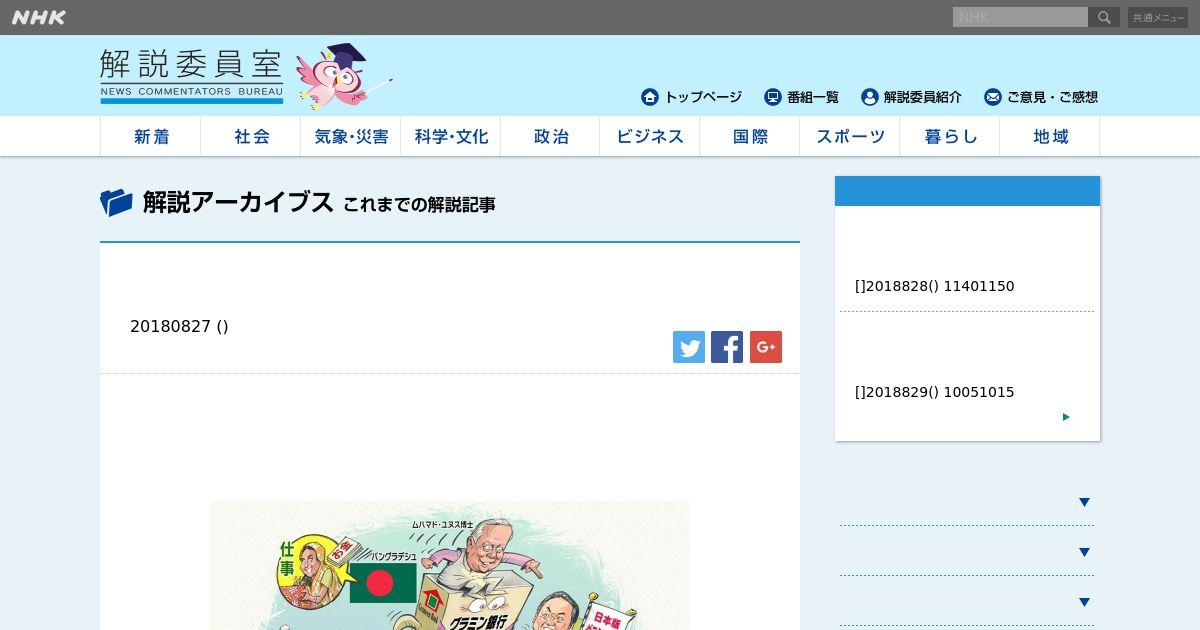
Task: Select the 社会 navigation tab
Action: [251, 136]
